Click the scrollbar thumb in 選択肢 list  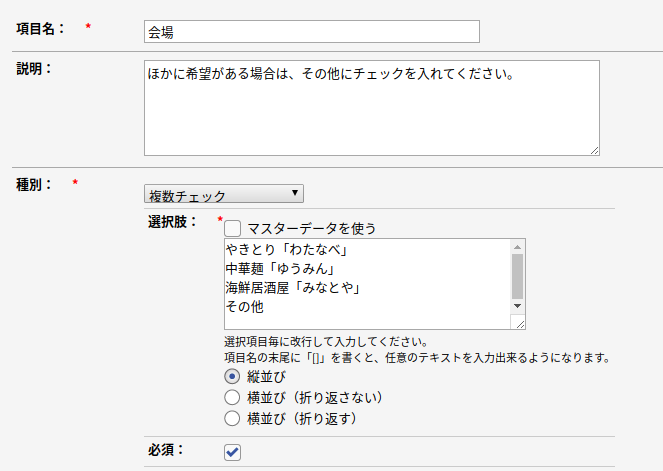pyautogui.click(x=517, y=276)
